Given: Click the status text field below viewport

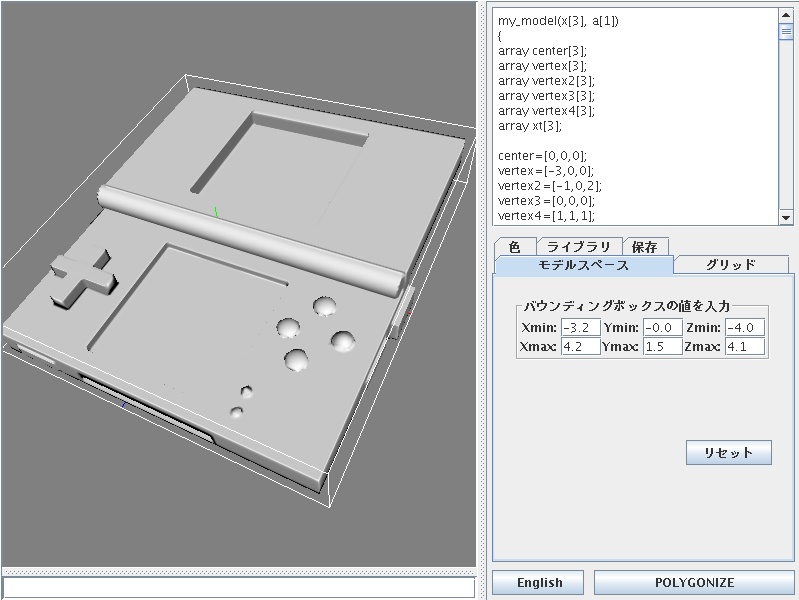Looking at the screenshot, I should pos(238,588).
